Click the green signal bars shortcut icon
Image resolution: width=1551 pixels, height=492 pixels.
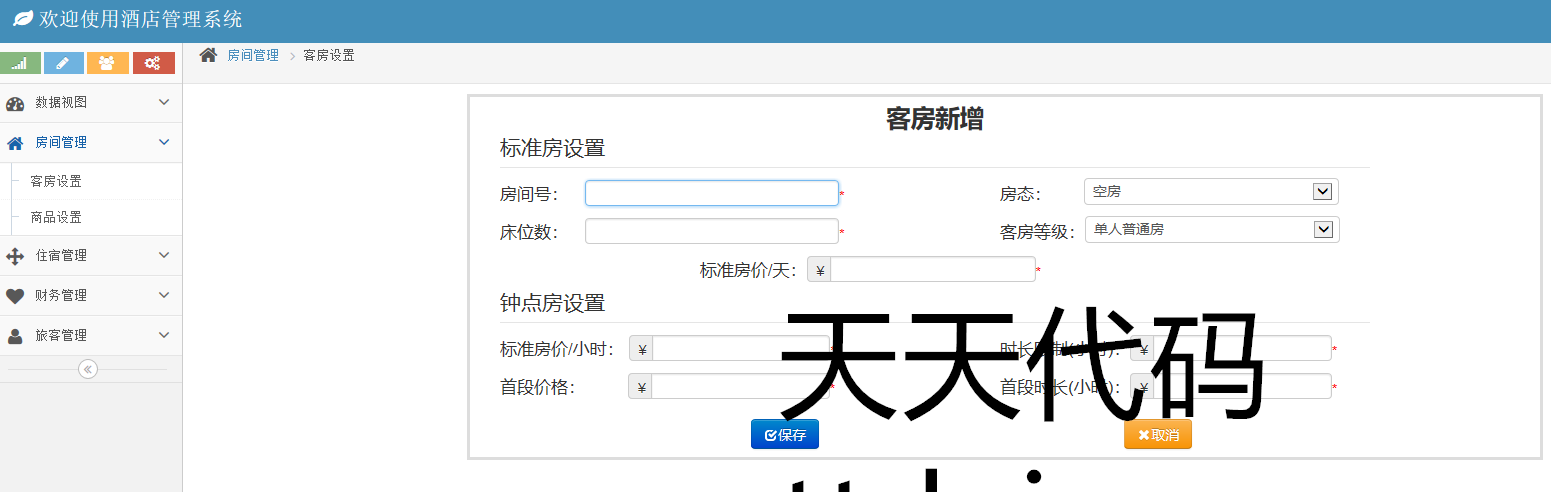click(x=20, y=63)
